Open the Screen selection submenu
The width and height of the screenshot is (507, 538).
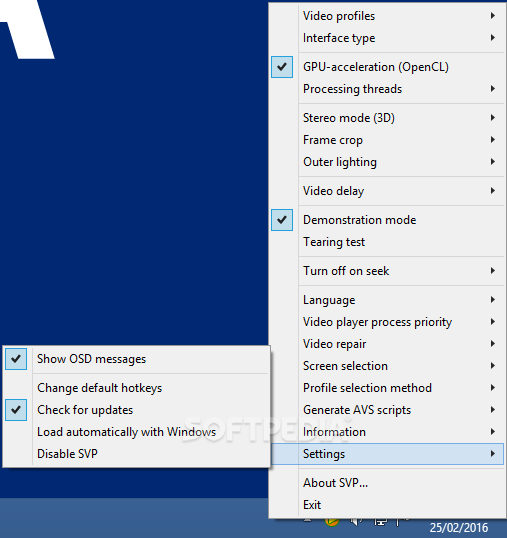click(387, 366)
